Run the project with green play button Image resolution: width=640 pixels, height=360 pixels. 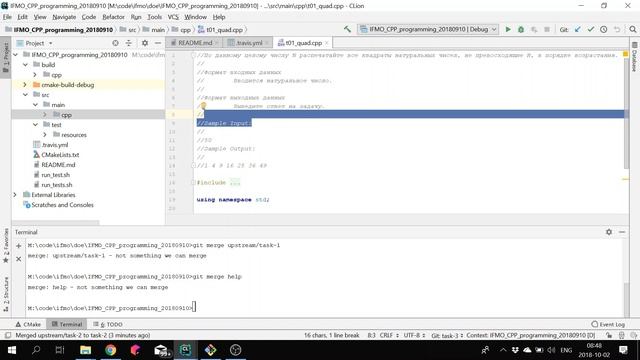pyautogui.click(x=508, y=29)
